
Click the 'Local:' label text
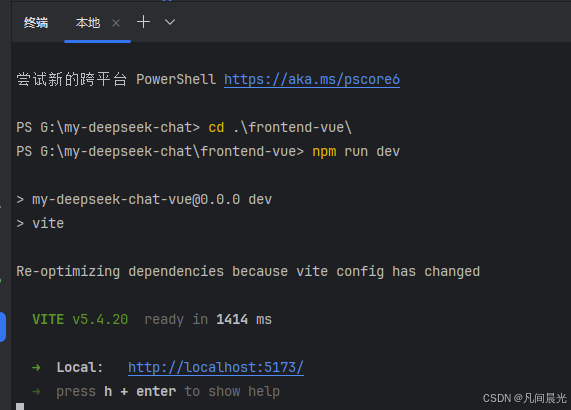80,367
